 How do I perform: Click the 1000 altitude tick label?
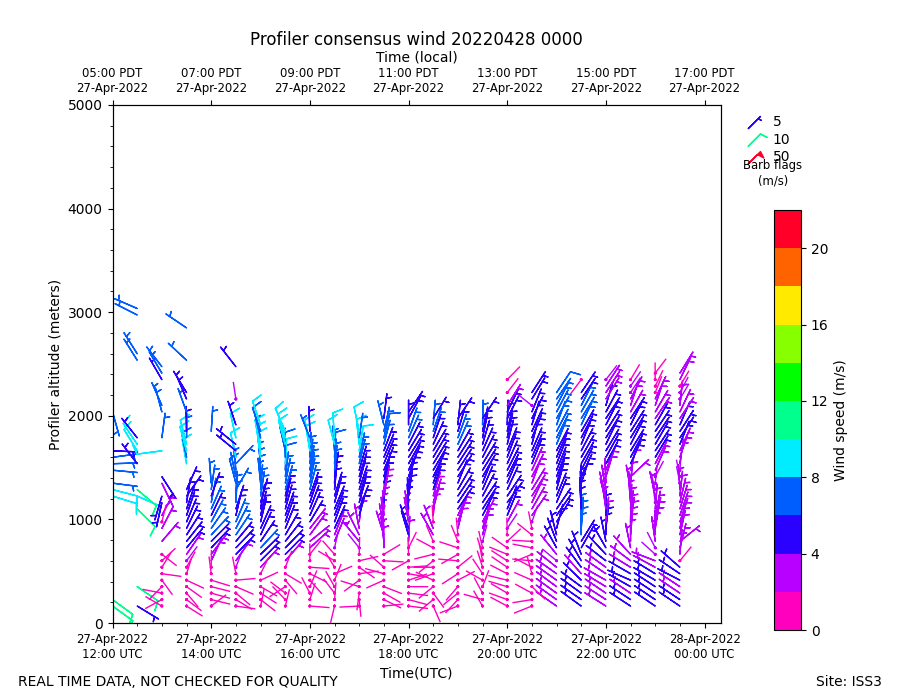point(85,520)
